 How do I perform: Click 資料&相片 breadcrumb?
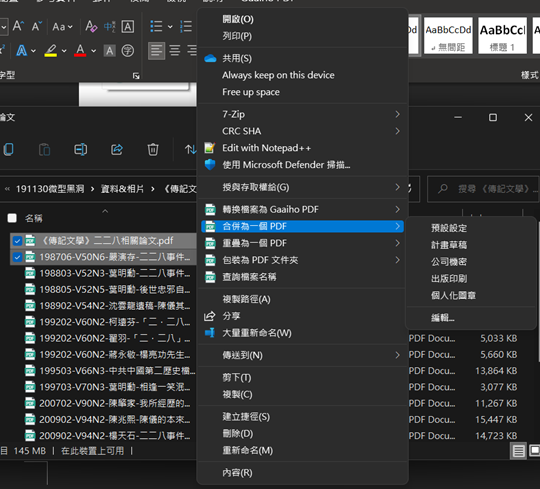pyautogui.click(x=122, y=189)
